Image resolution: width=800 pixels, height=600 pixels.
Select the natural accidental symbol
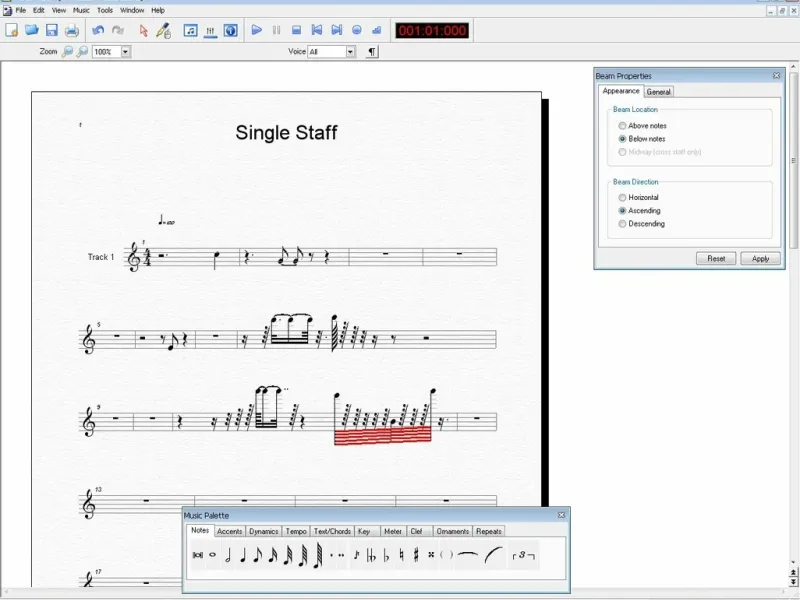click(402, 555)
